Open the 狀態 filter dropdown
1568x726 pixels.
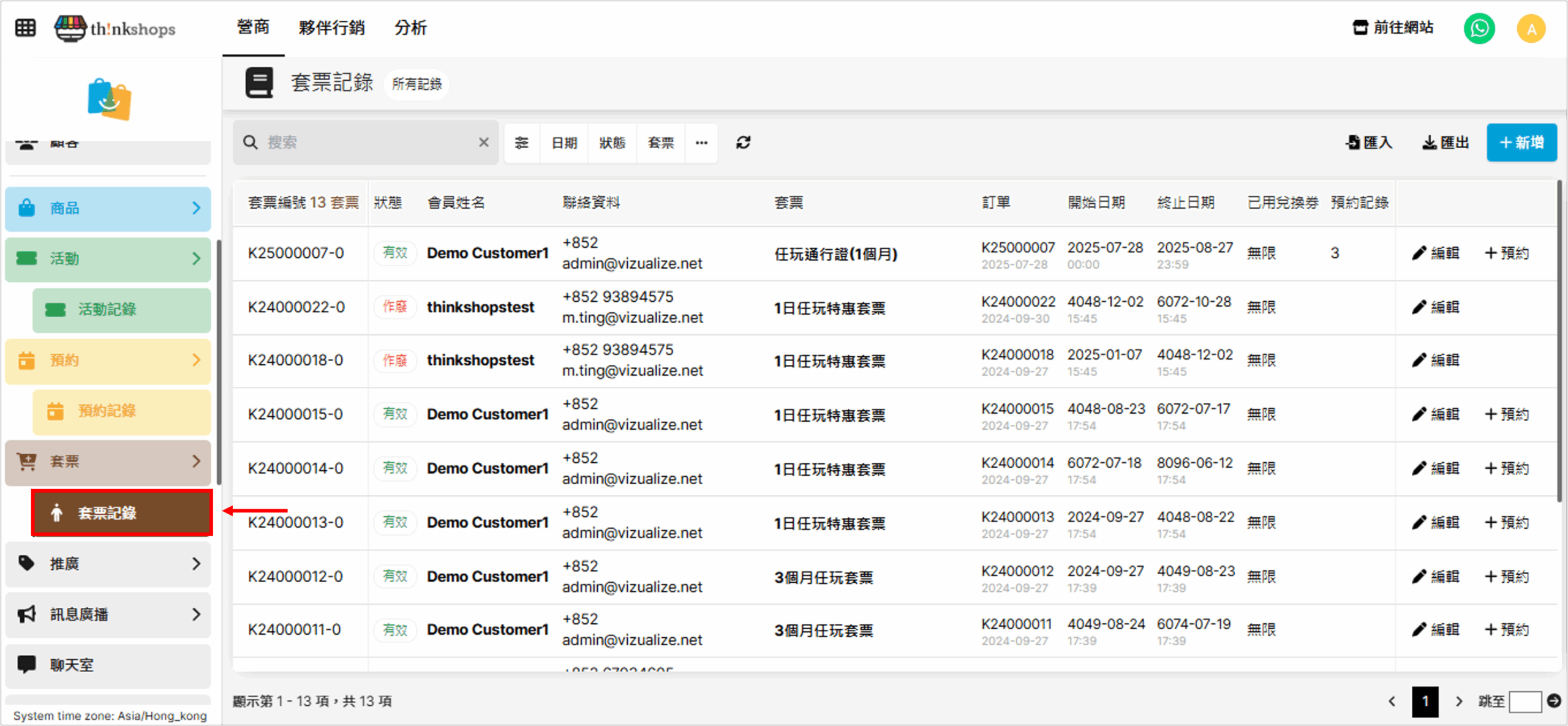(612, 143)
